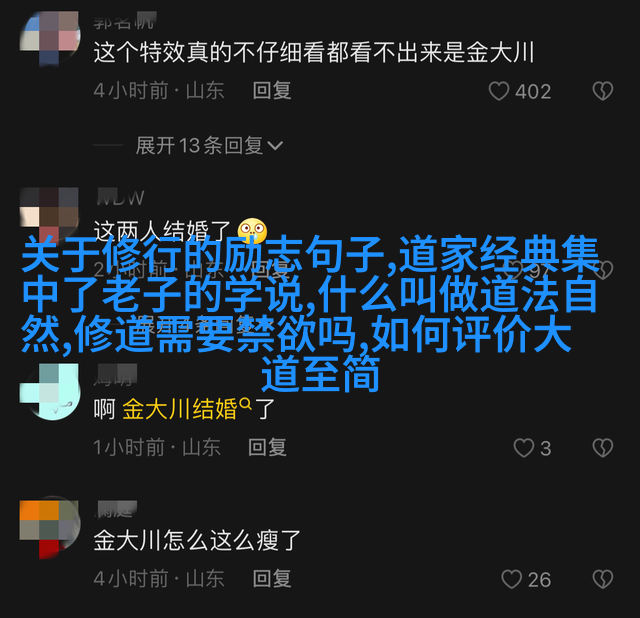Select the comment text 金大川怎么这么瘦了

tap(197, 540)
